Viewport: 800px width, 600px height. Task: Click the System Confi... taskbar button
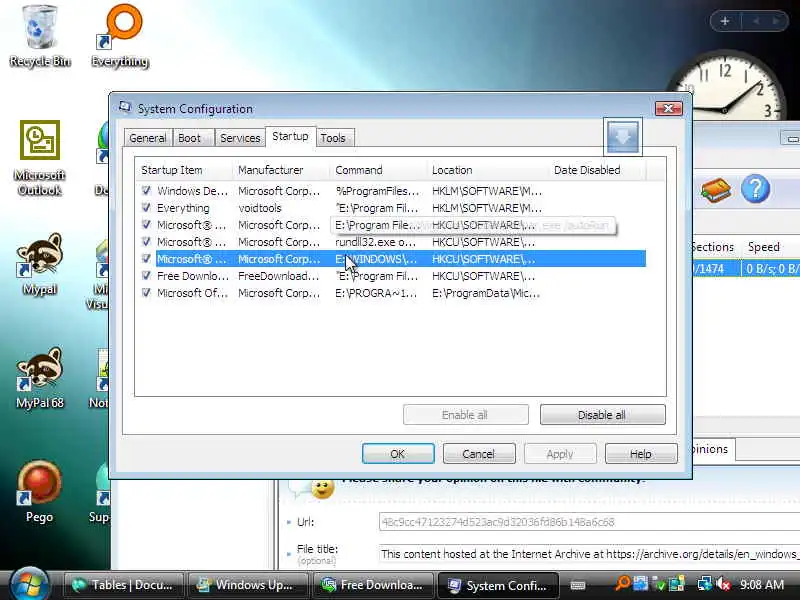pos(498,585)
